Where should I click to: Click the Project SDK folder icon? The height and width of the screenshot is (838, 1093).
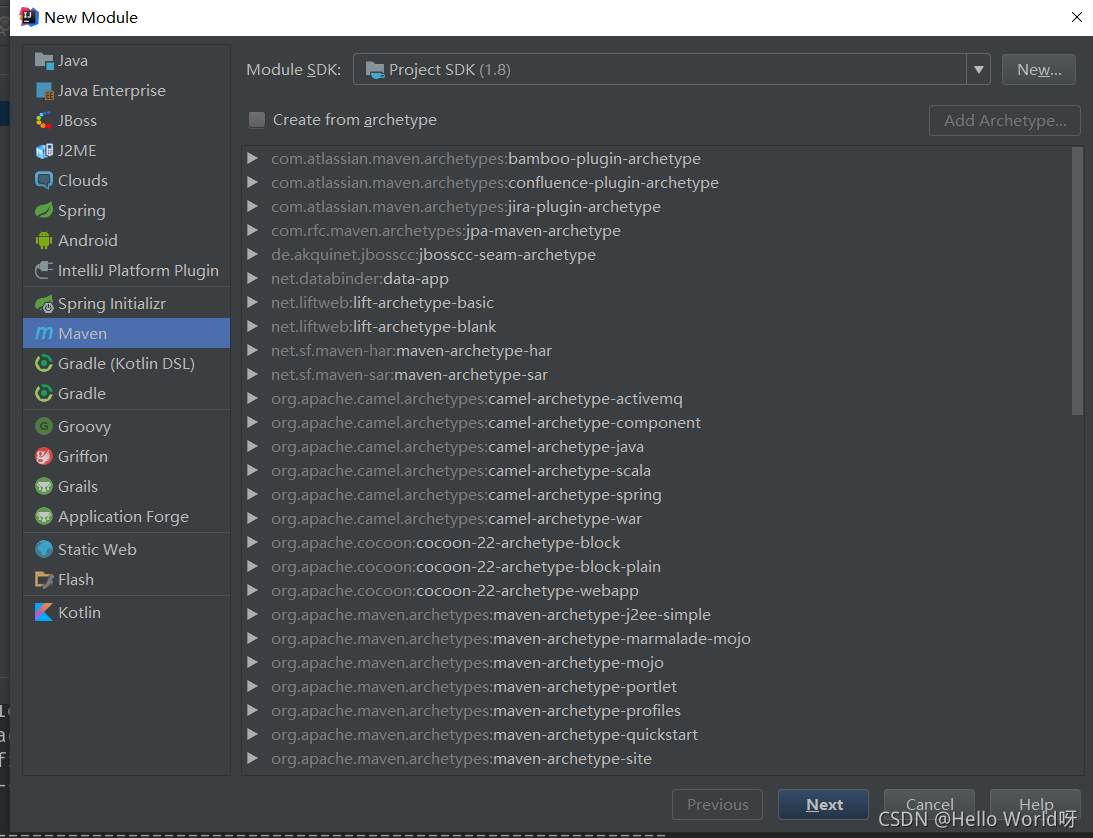tap(375, 70)
